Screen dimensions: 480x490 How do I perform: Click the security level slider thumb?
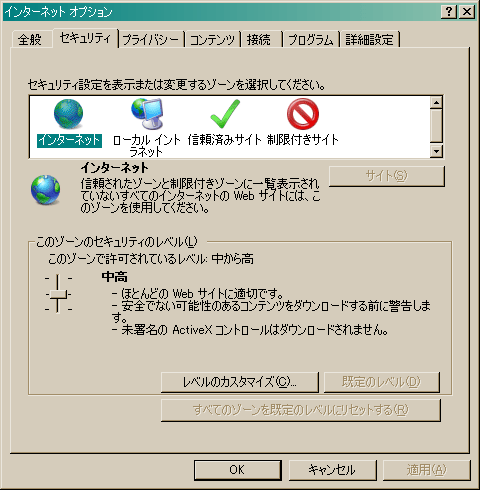coord(58,294)
